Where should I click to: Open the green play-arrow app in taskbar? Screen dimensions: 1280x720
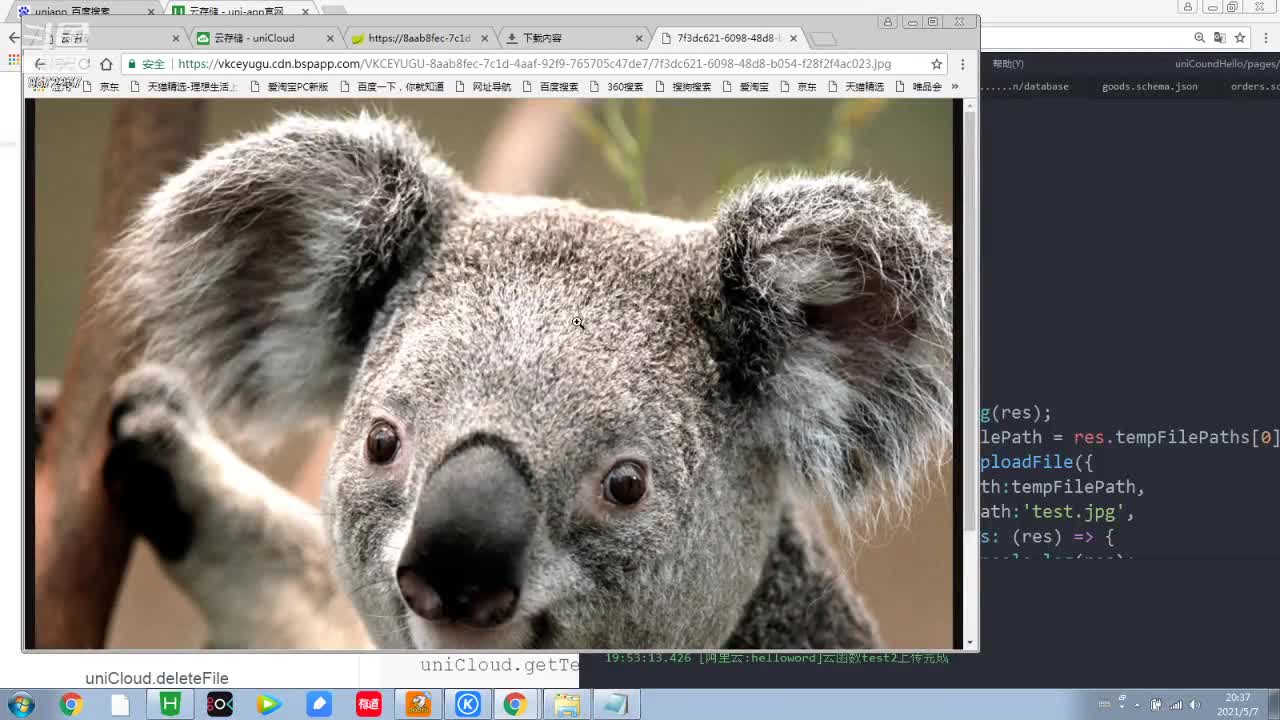point(268,704)
